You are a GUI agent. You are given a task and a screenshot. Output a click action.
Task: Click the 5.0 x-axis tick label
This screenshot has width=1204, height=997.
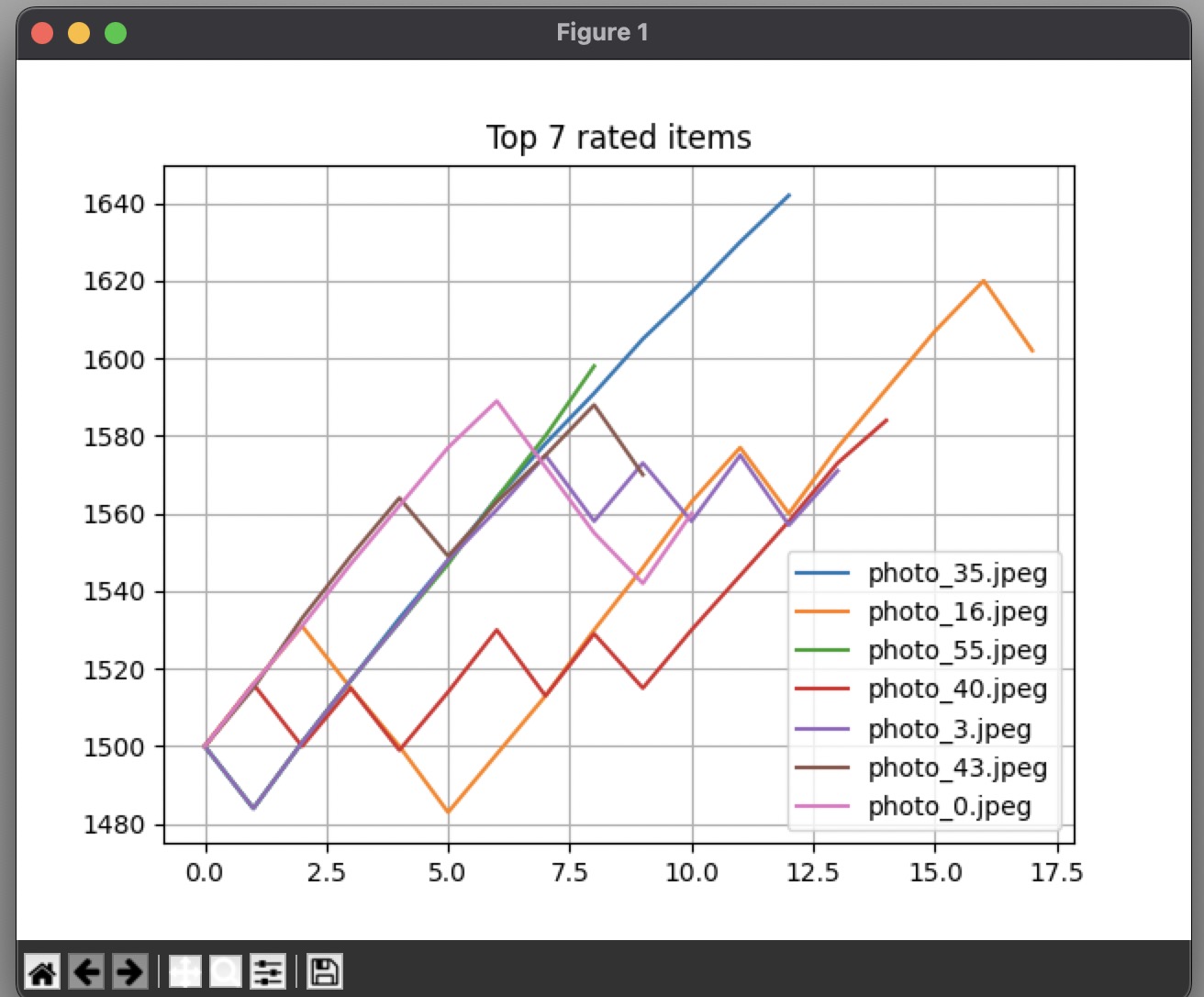tap(447, 872)
